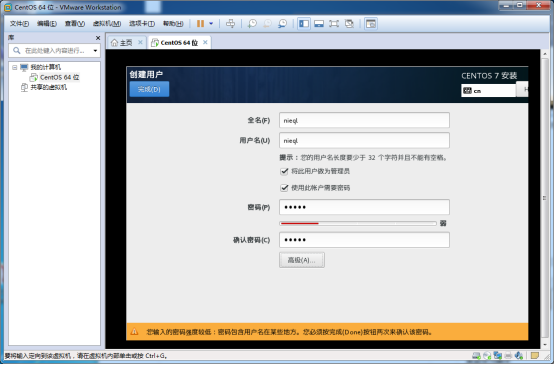
Task: Click in the 密码 password field
Action: 364,207
